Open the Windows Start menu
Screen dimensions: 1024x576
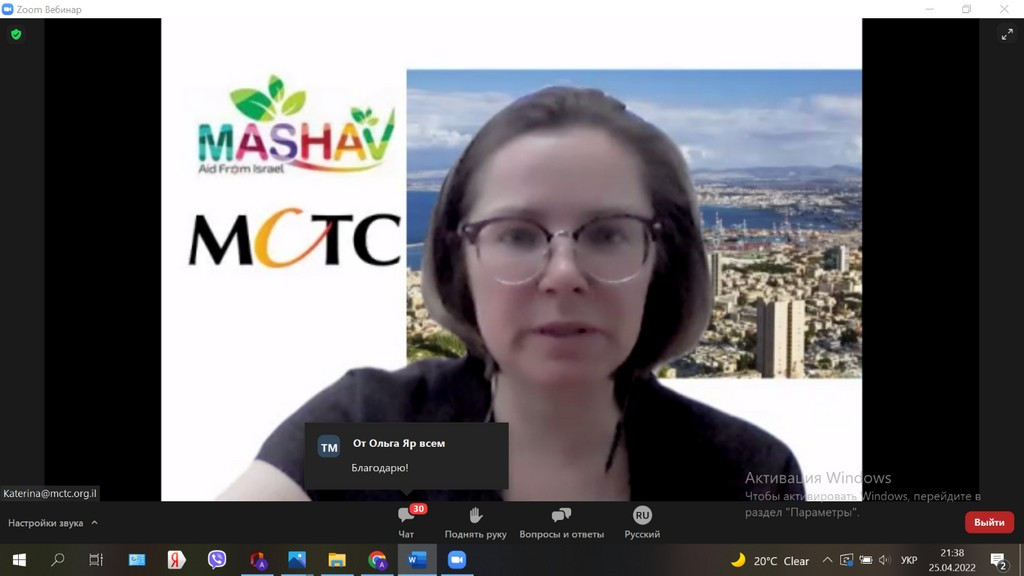click(20, 560)
